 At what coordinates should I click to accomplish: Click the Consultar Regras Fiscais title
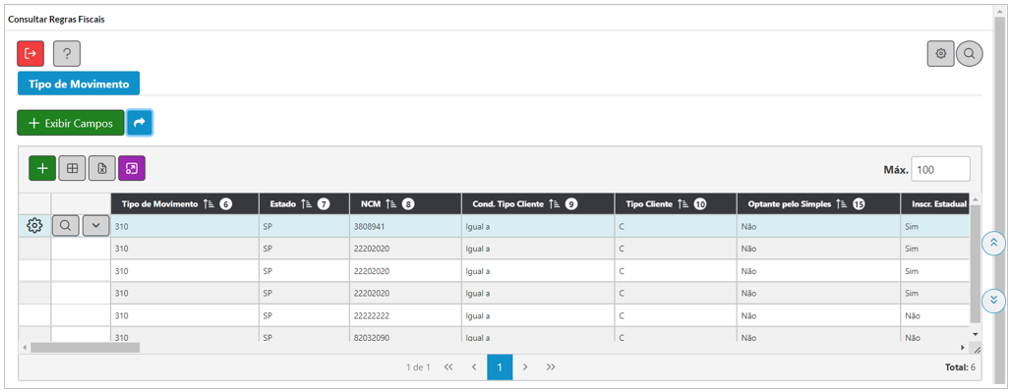click(56, 19)
